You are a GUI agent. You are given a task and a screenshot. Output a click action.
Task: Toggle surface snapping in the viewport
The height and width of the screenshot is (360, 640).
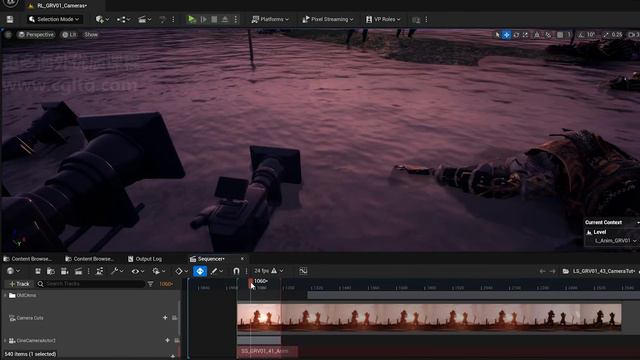[x=549, y=35]
